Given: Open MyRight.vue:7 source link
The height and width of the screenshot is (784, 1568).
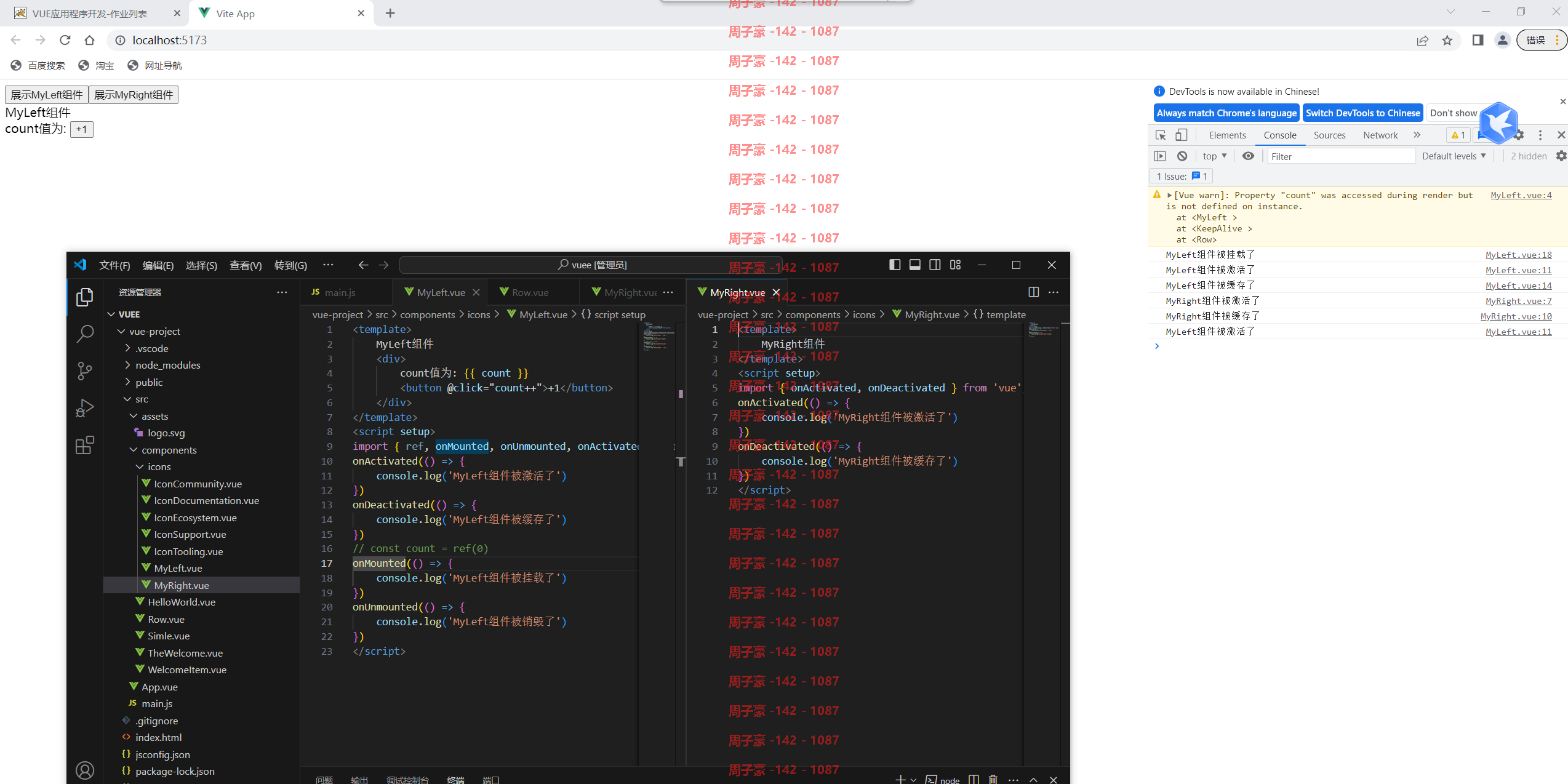Looking at the screenshot, I should click(1518, 301).
